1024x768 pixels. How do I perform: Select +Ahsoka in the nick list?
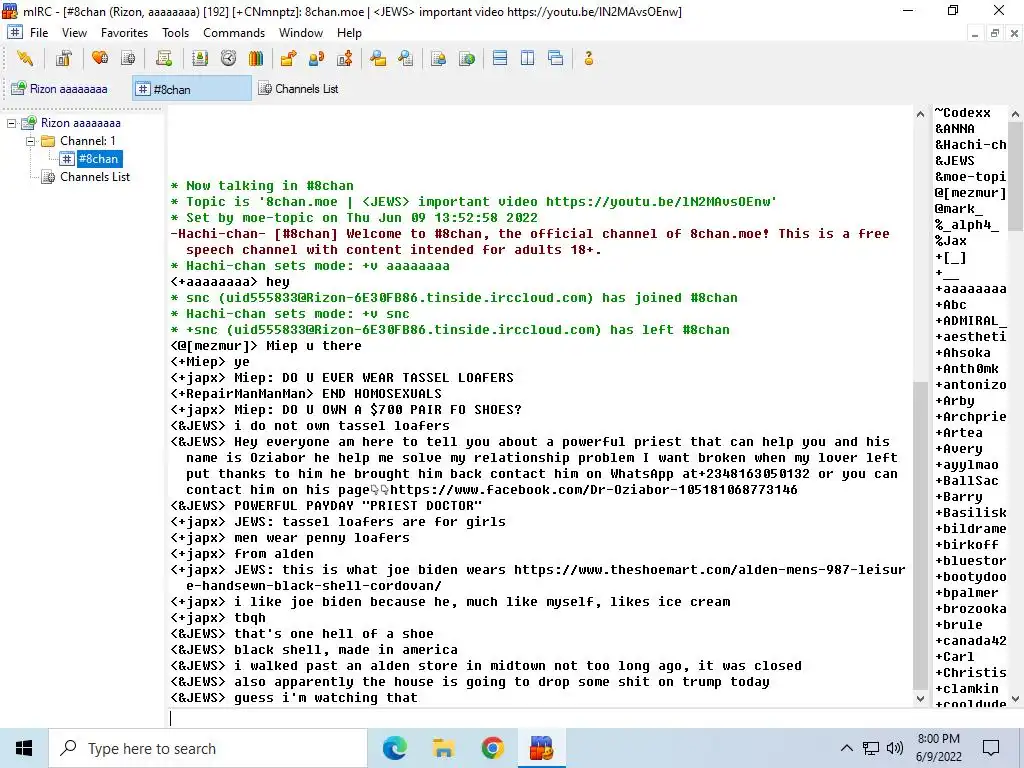(x=963, y=353)
